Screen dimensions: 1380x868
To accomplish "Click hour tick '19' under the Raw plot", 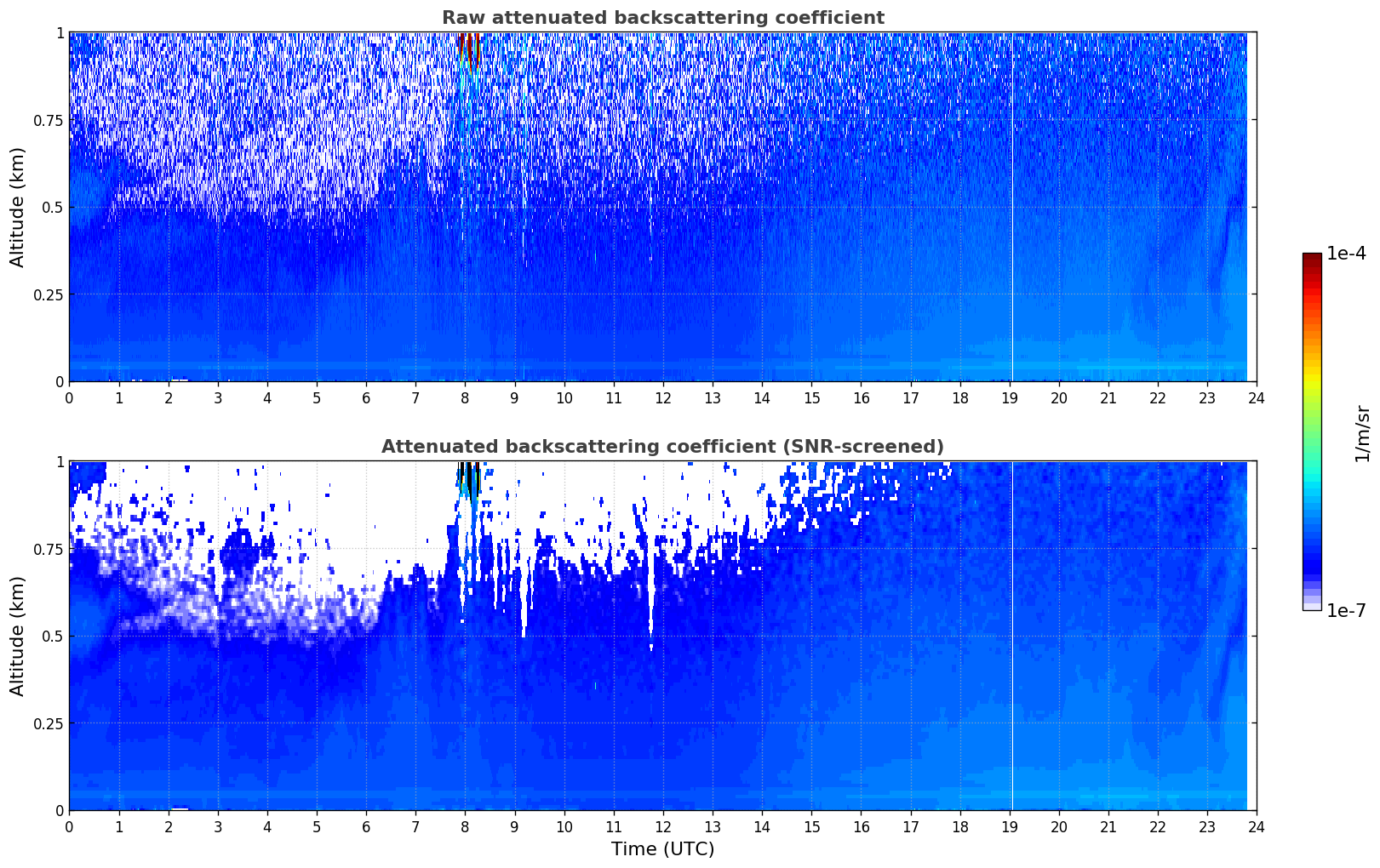I will click(x=1009, y=397).
